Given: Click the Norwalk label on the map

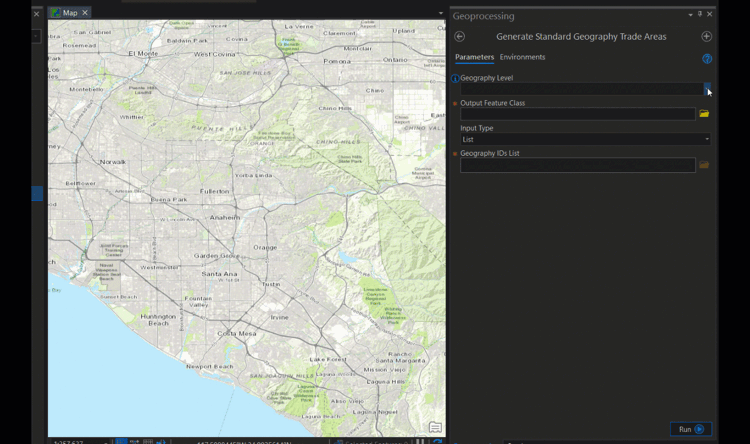Looking at the screenshot, I should pyautogui.click(x=113, y=162).
